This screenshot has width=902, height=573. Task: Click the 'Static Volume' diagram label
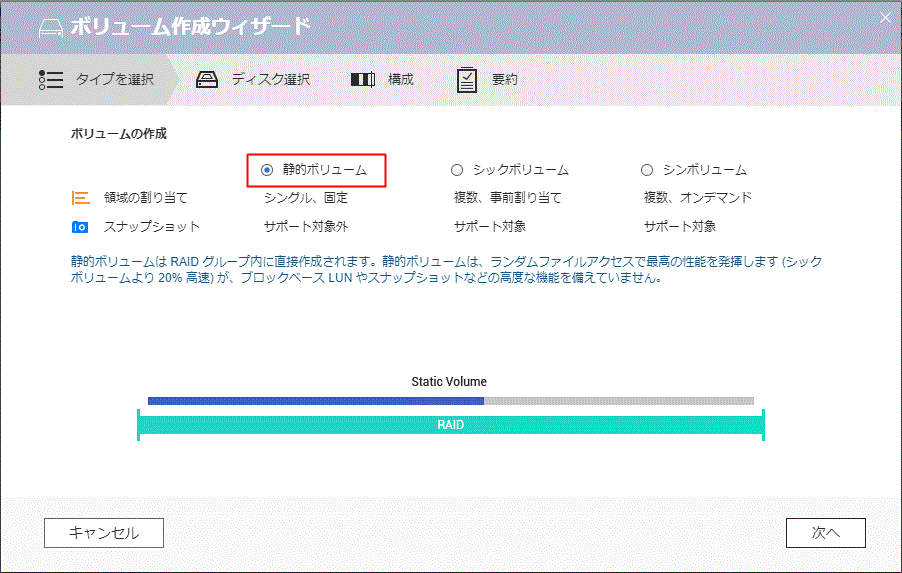click(x=449, y=381)
